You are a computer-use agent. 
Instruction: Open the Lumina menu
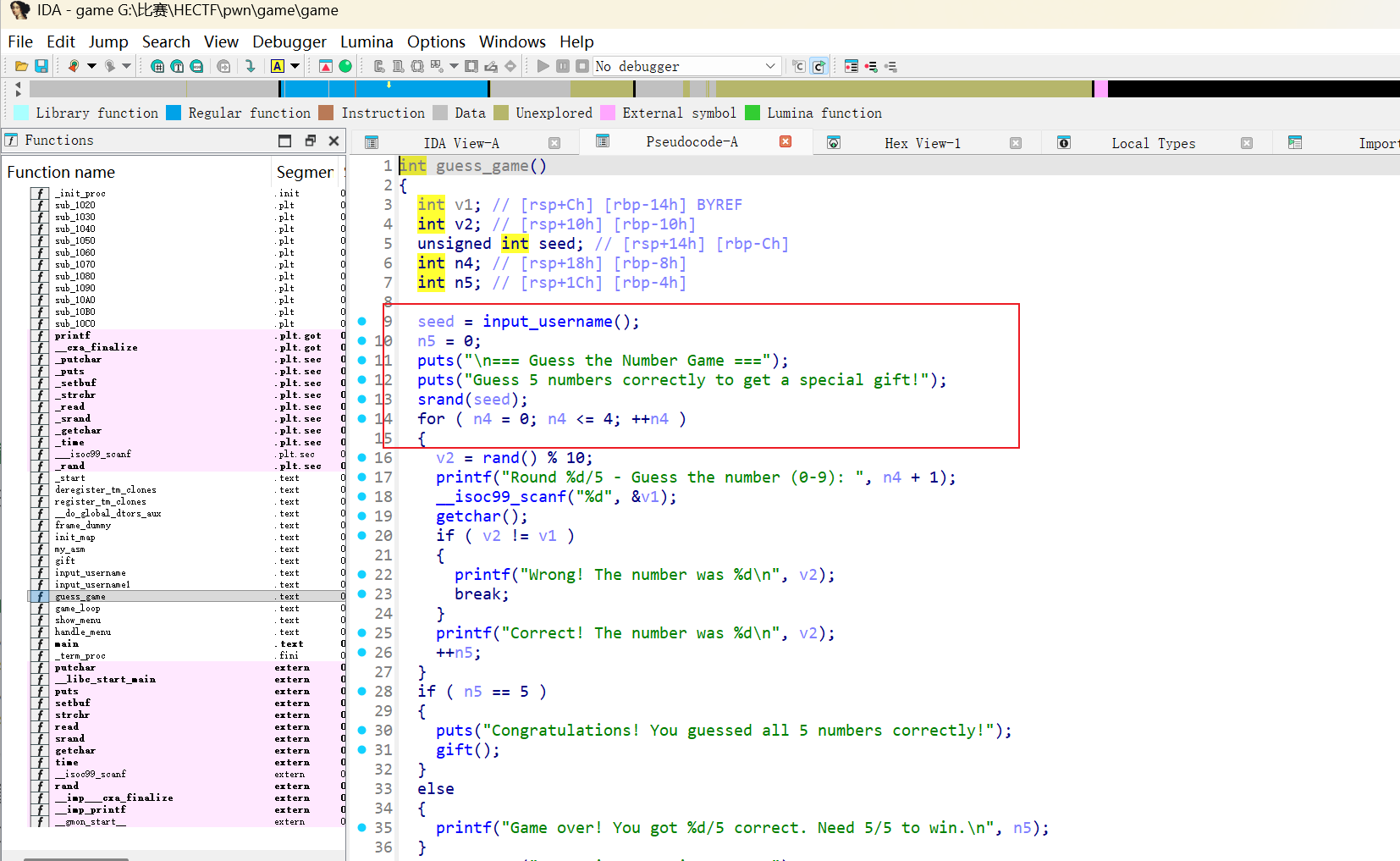367,41
